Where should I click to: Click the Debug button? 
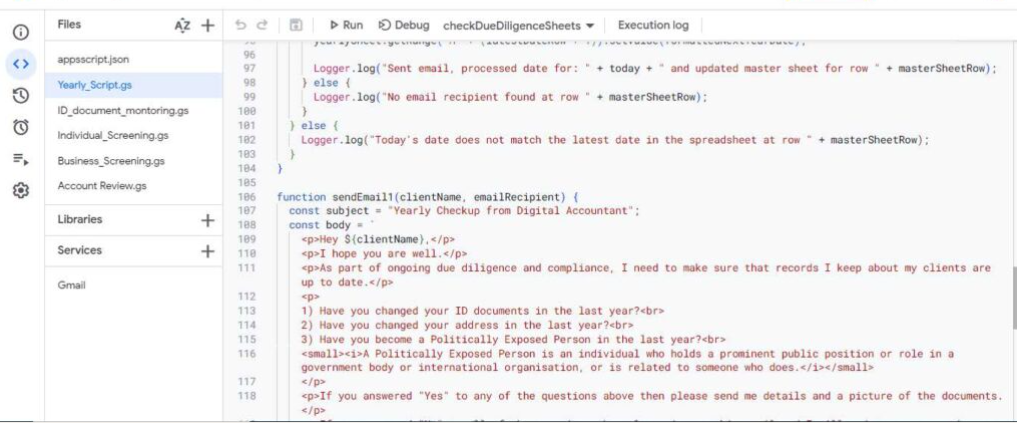point(404,25)
